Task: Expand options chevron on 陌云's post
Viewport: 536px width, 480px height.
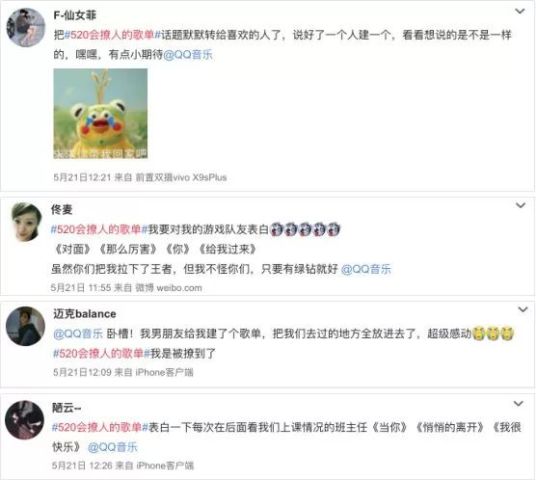Action: click(519, 404)
